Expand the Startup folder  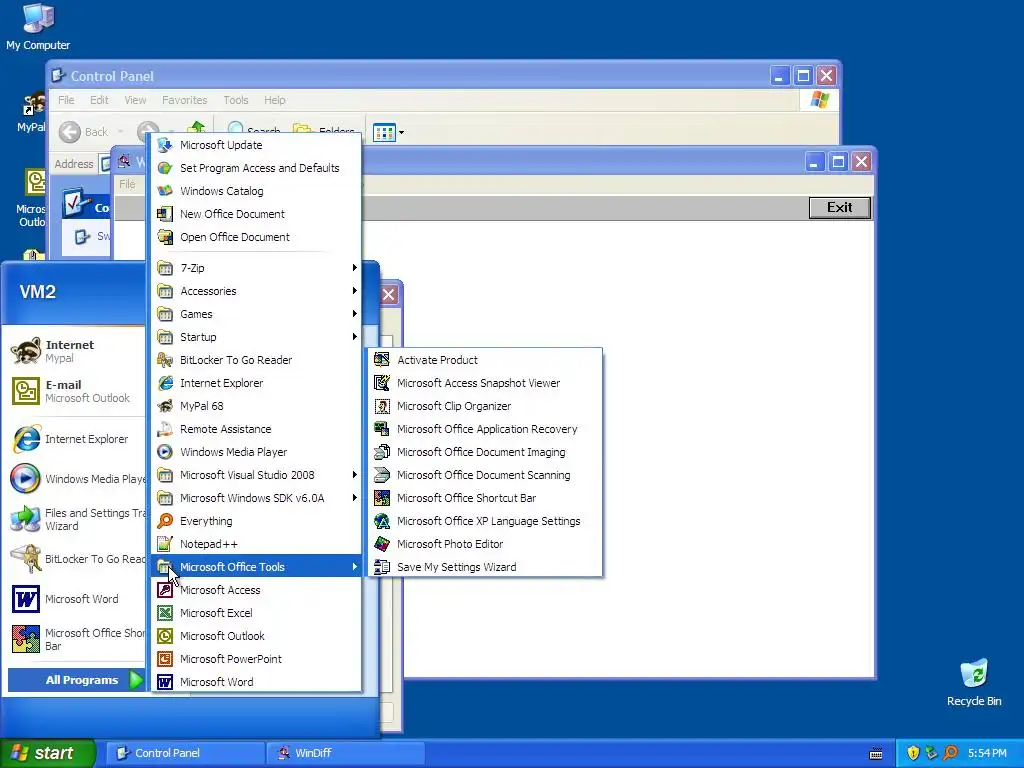tap(257, 337)
